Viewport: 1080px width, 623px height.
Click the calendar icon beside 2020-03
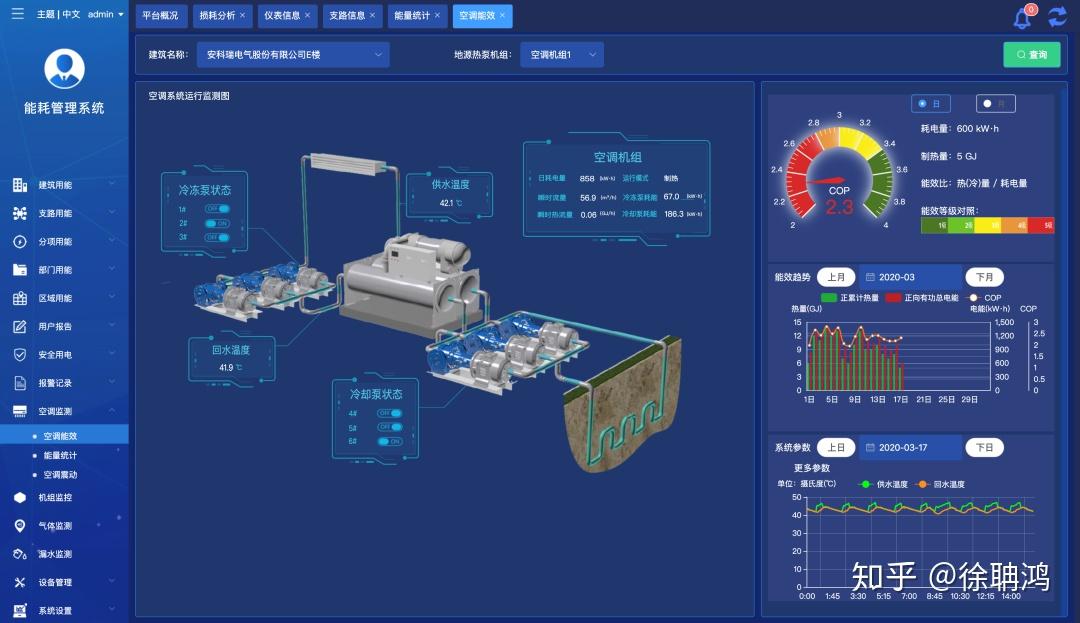click(870, 277)
